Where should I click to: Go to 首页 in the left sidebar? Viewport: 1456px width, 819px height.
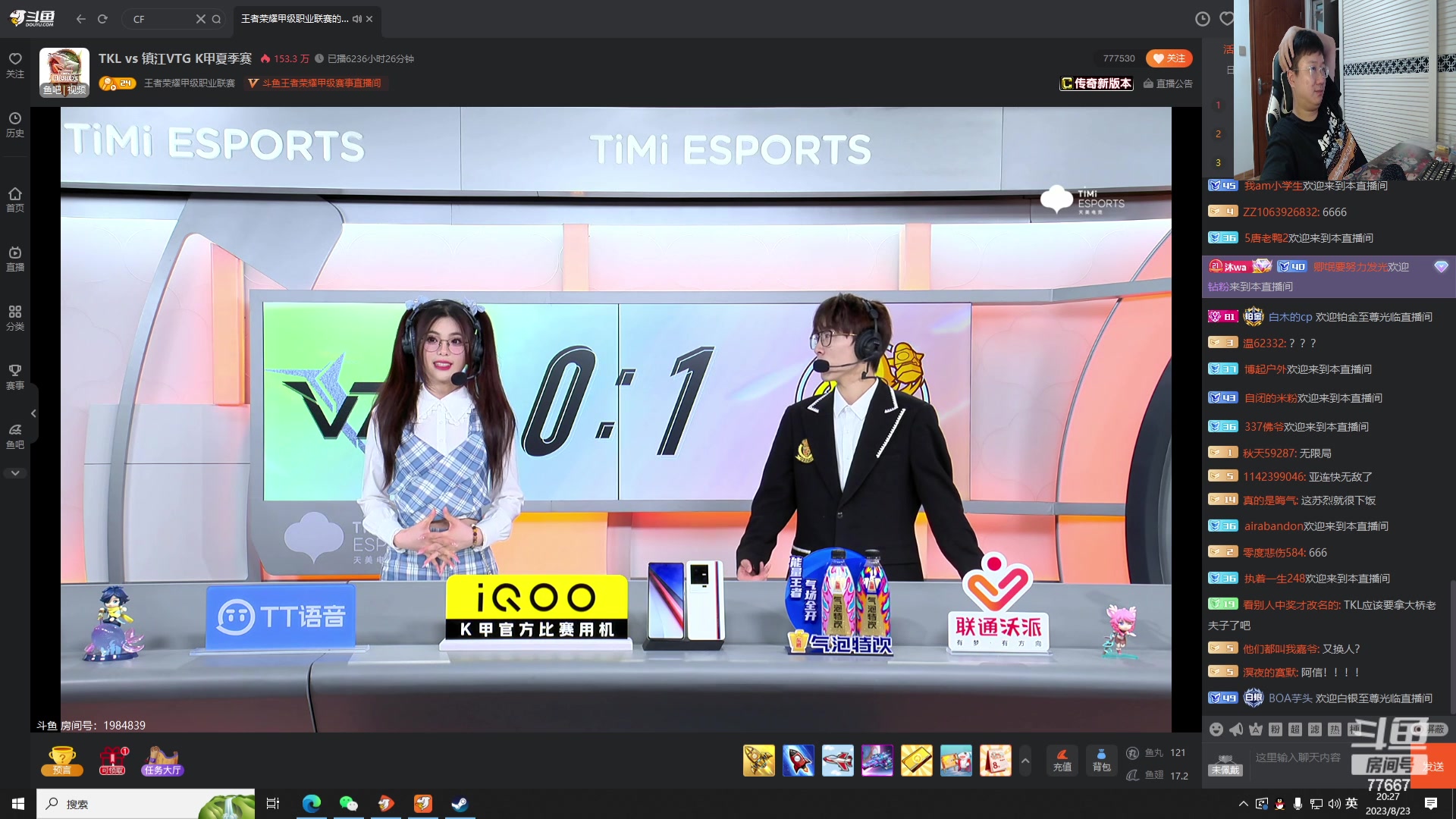coord(15,199)
